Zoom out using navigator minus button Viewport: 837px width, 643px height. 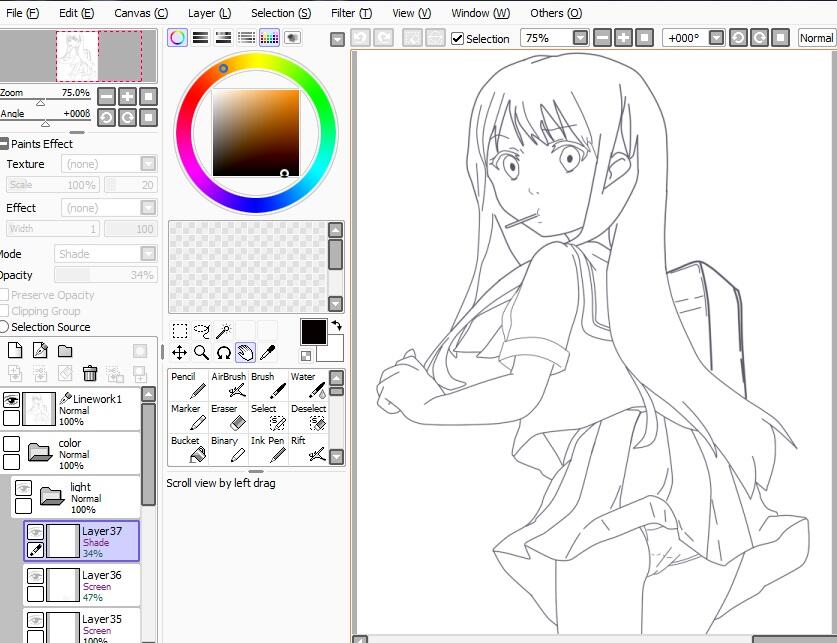click(x=107, y=97)
